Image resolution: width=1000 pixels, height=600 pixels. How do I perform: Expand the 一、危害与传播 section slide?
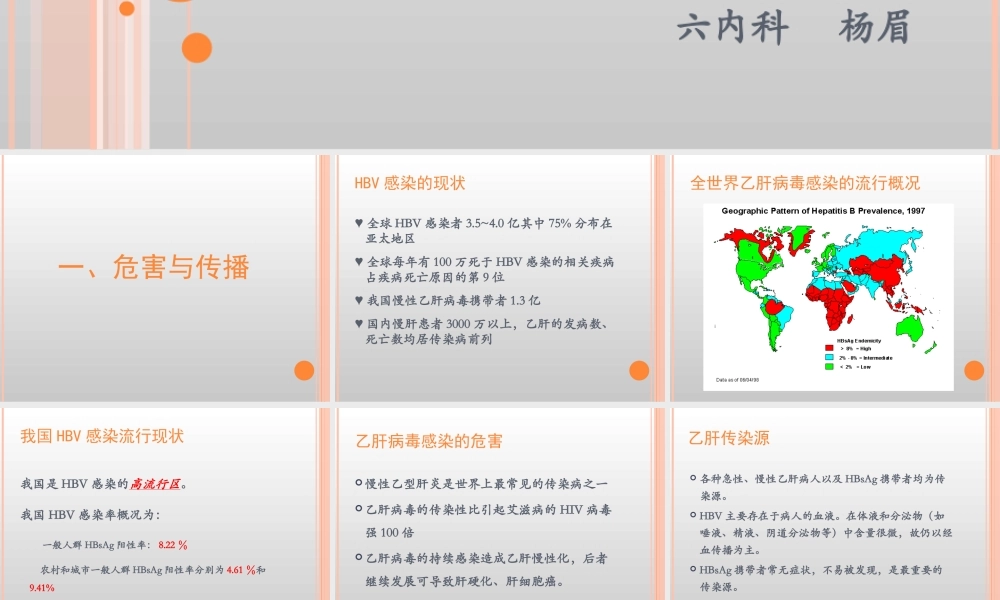157,268
